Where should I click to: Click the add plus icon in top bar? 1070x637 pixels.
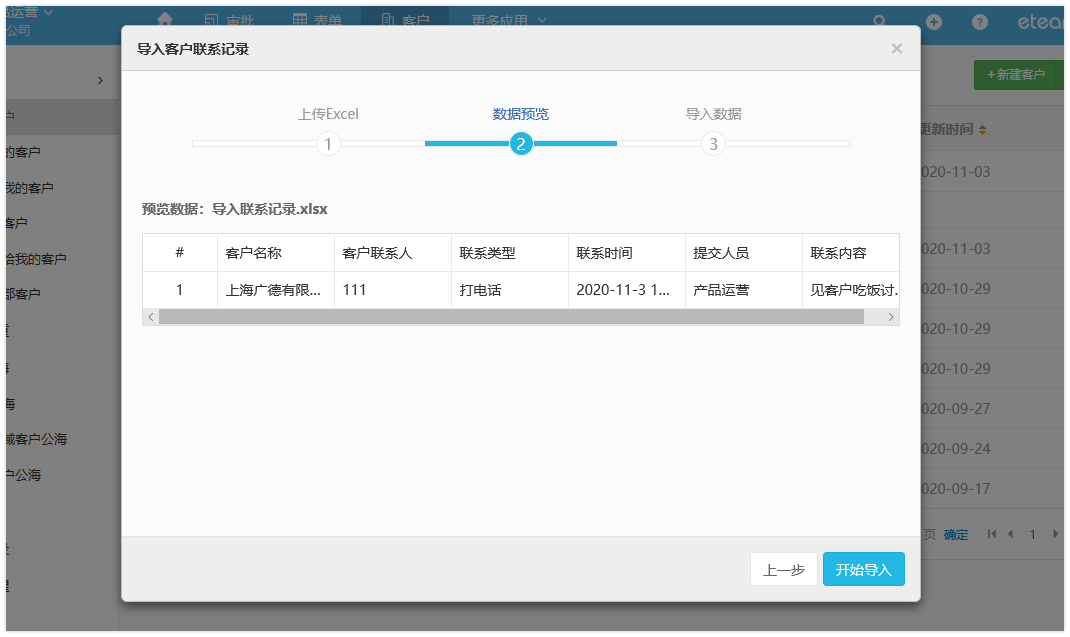click(934, 21)
